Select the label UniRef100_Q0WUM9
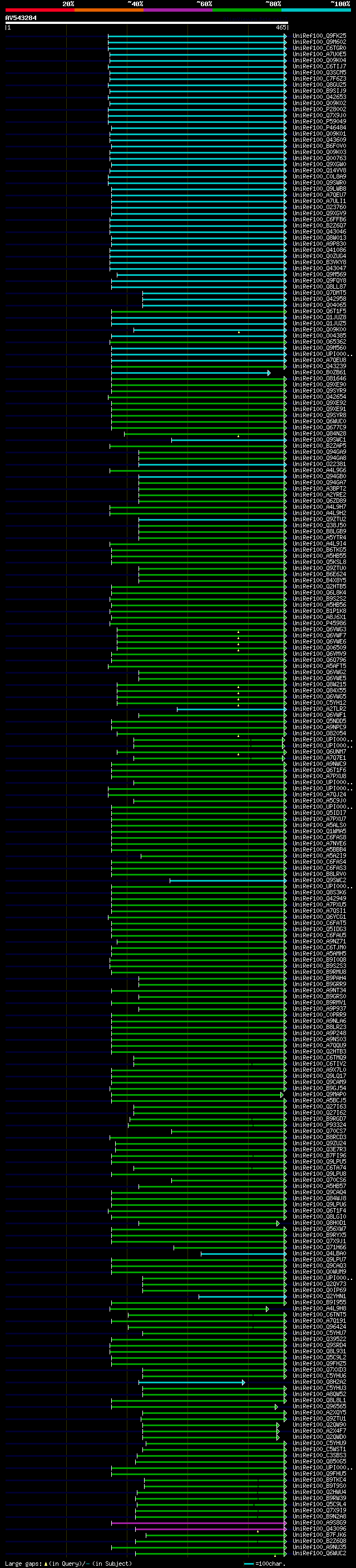This screenshot has width=356, height=1568. [x=319, y=1273]
